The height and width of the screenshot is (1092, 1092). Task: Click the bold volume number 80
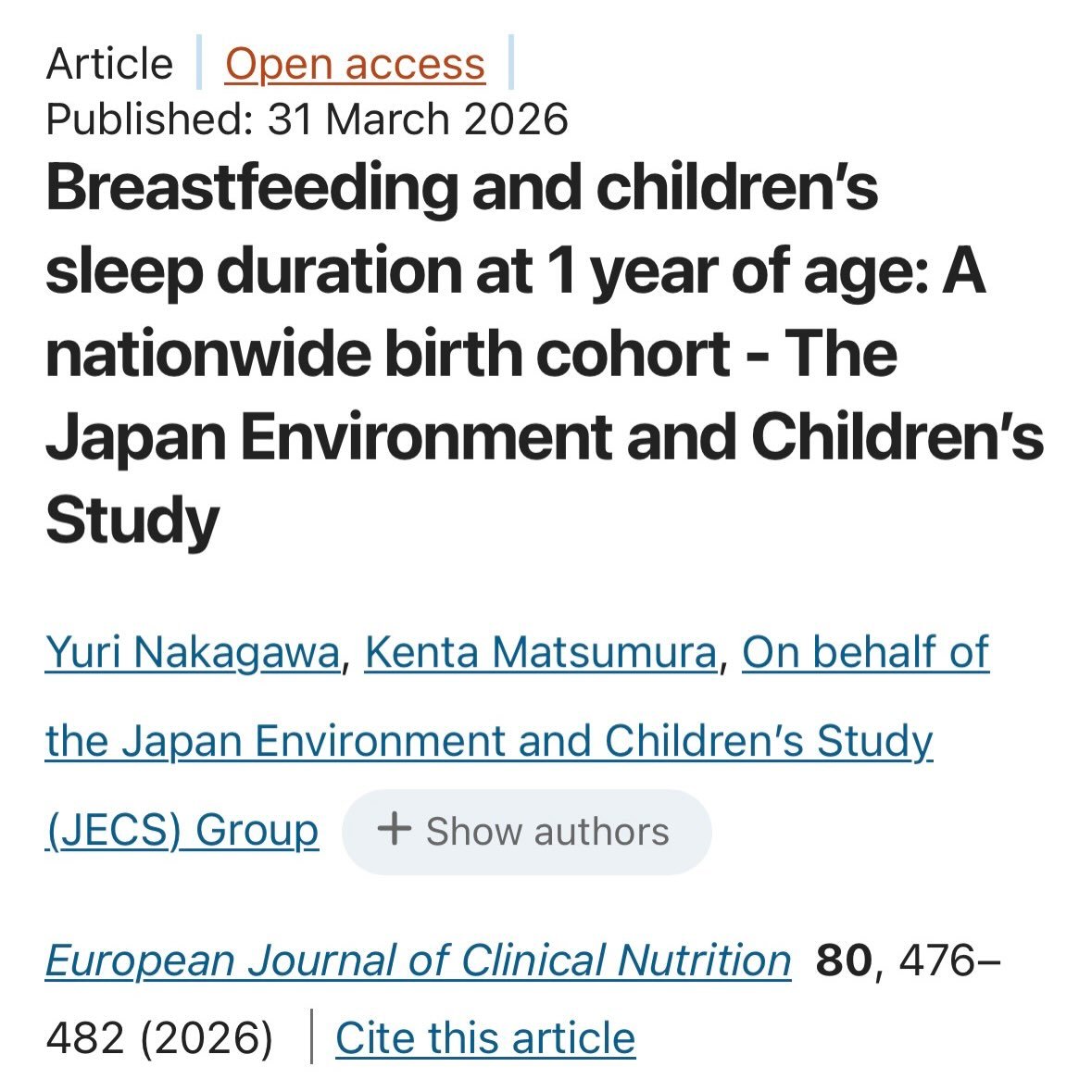(844, 960)
